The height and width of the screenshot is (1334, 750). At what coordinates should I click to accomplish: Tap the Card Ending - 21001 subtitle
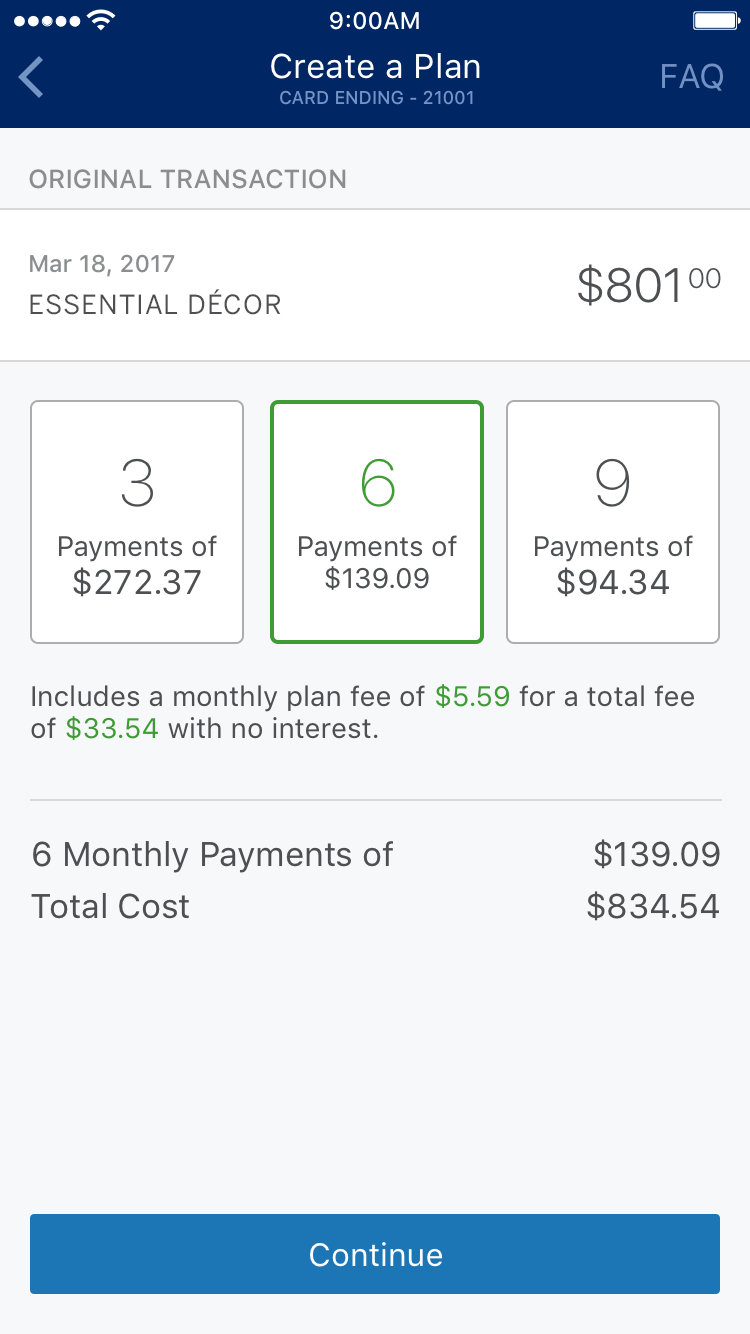click(x=376, y=98)
